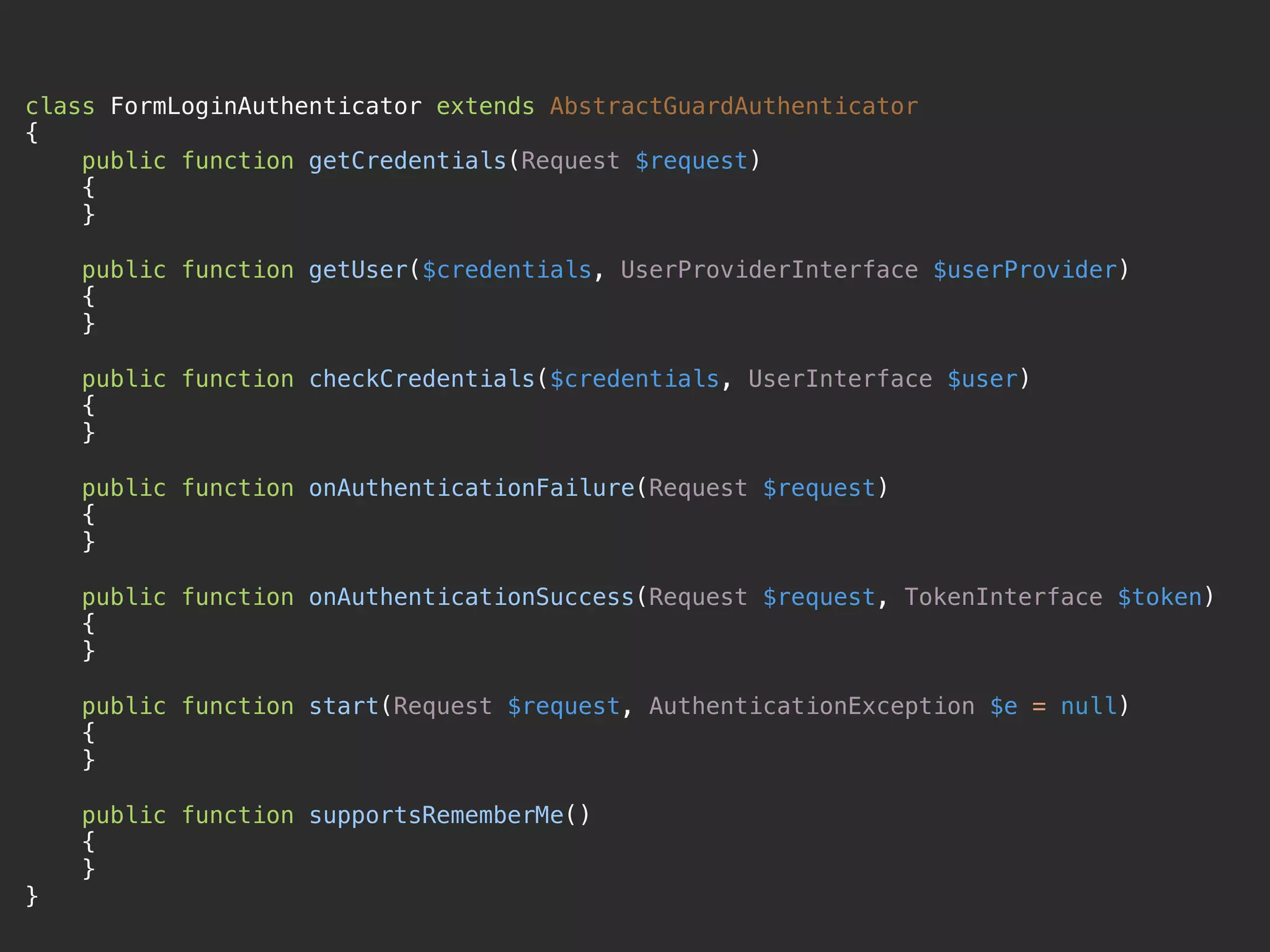
Task: Click $request in onAuthenticationSuccess signature
Action: coord(819,597)
